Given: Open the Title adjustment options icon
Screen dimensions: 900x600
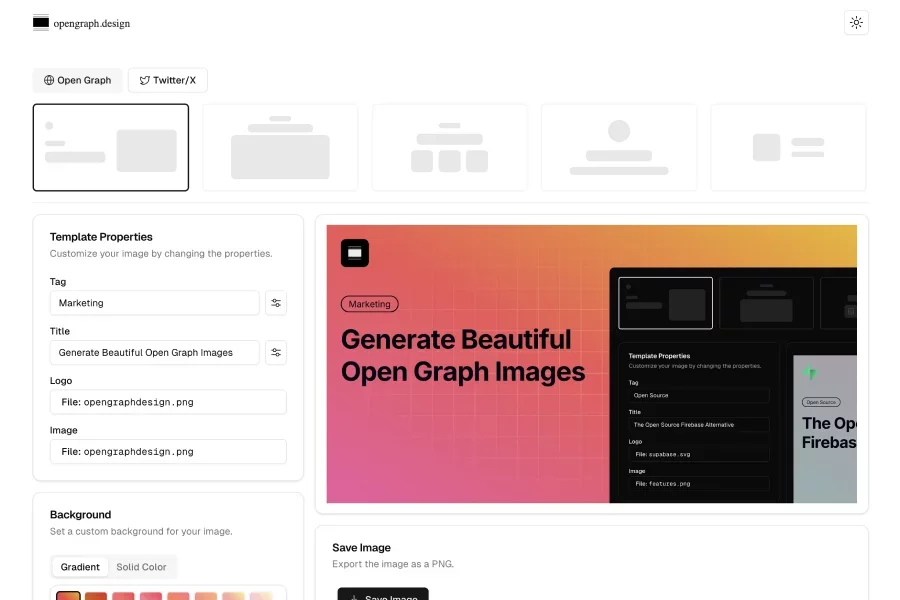Looking at the screenshot, I should pyautogui.click(x=276, y=352).
